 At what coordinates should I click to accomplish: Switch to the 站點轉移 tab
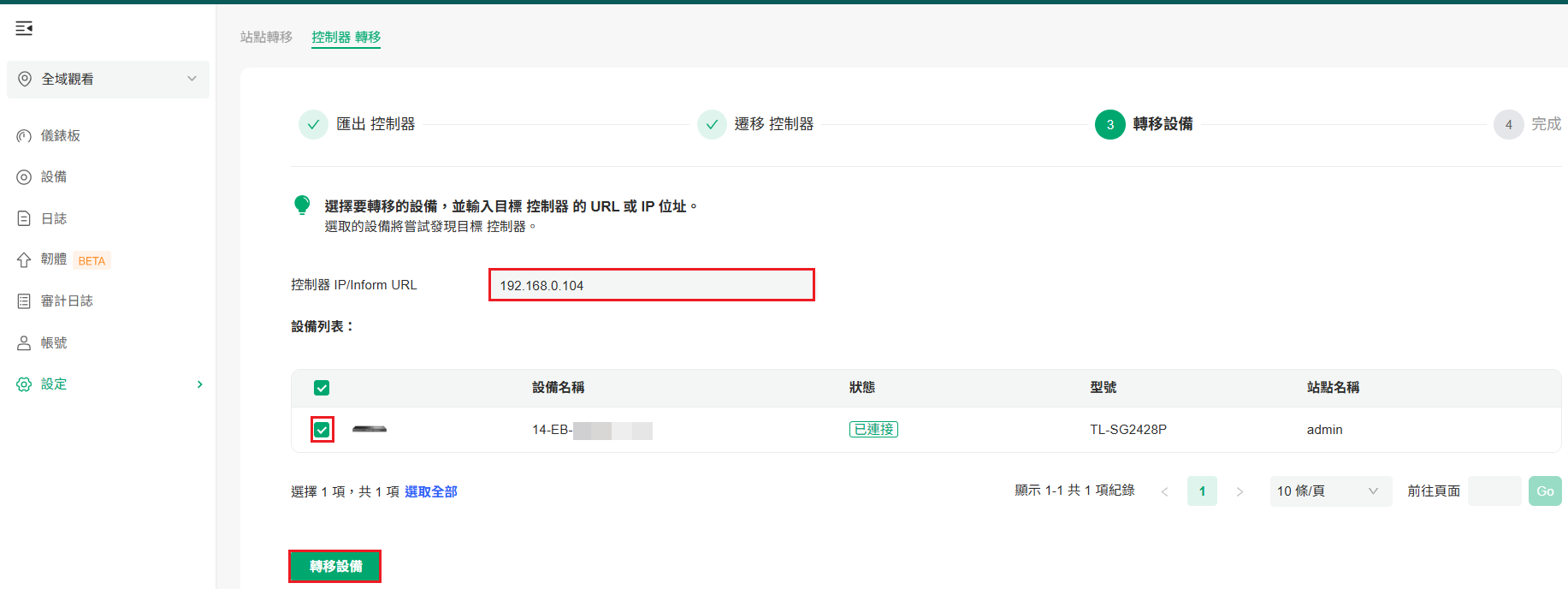266,37
